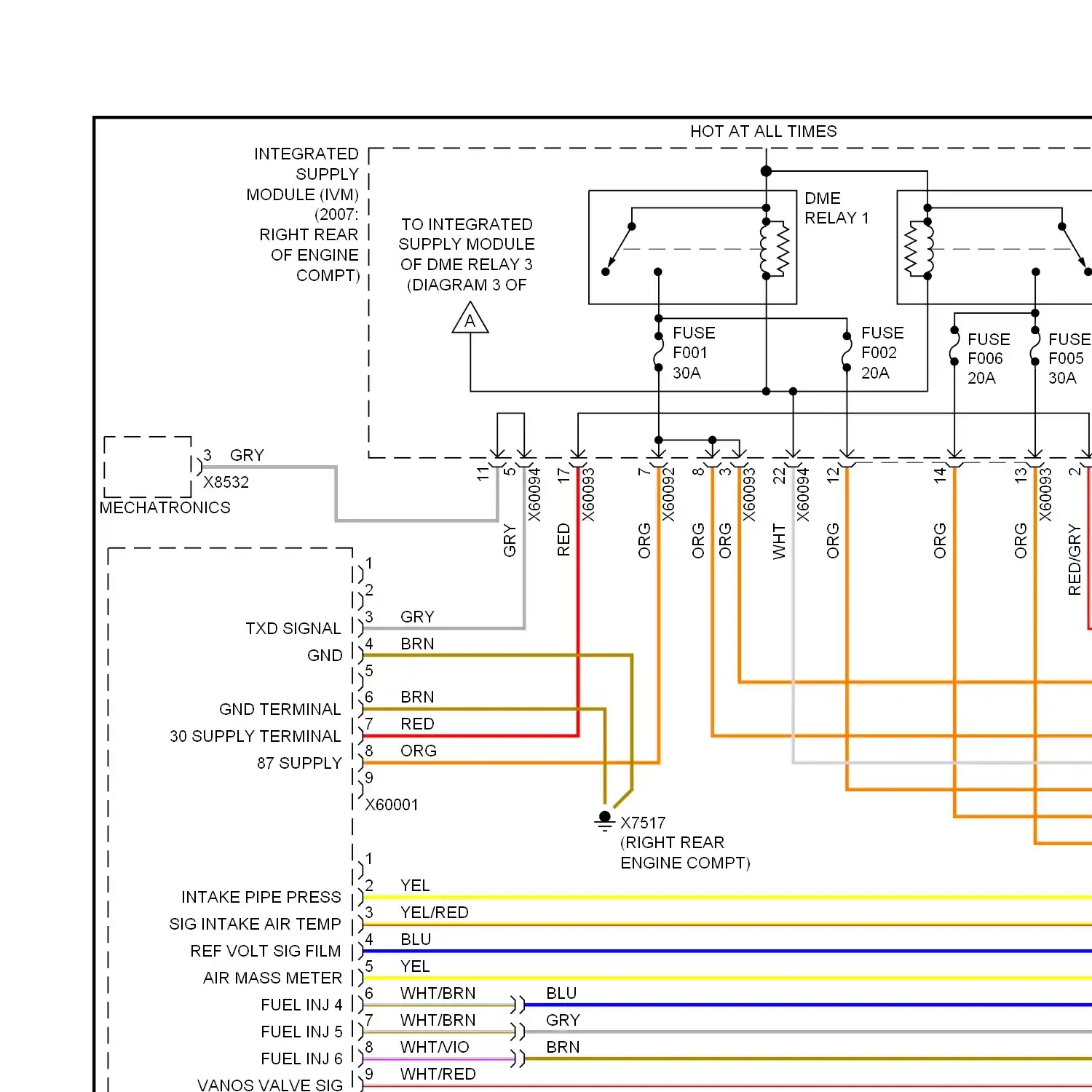Click the 'FUEL INJ 4' label
The width and height of the screenshot is (1092, 1092).
[301, 1005]
